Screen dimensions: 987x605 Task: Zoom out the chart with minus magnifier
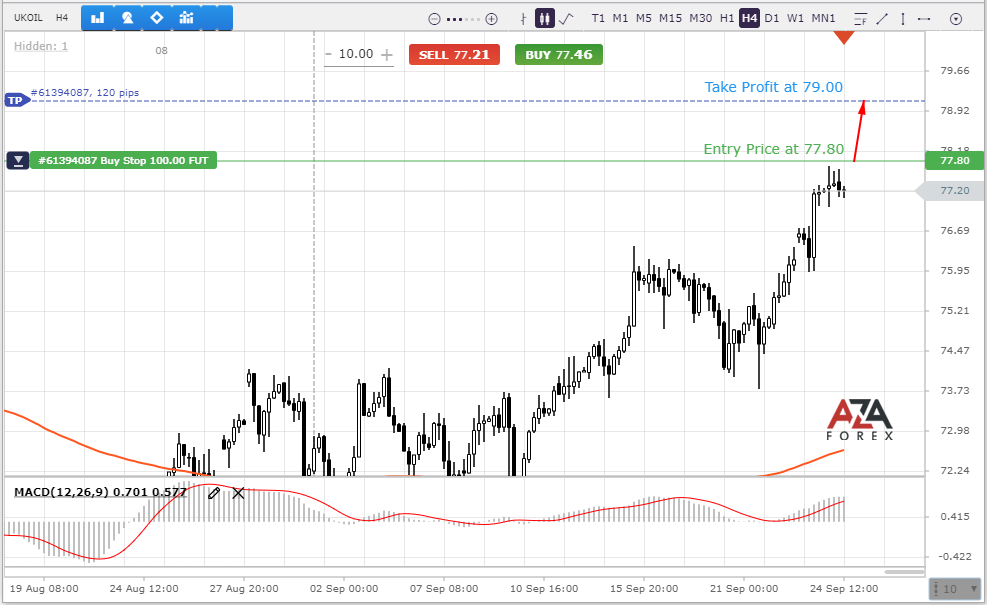click(433, 18)
